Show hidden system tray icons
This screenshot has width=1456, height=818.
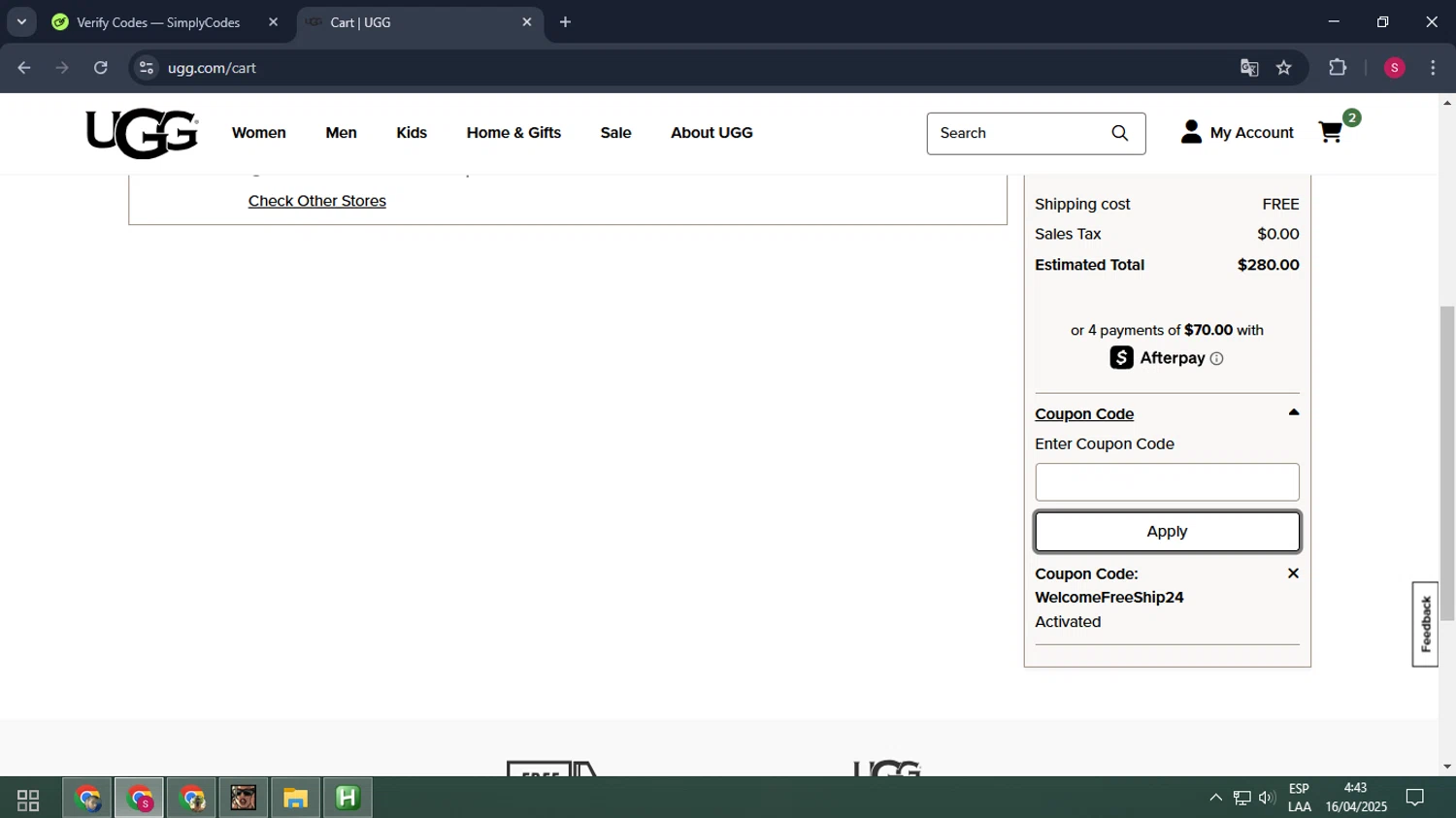coord(1215,798)
